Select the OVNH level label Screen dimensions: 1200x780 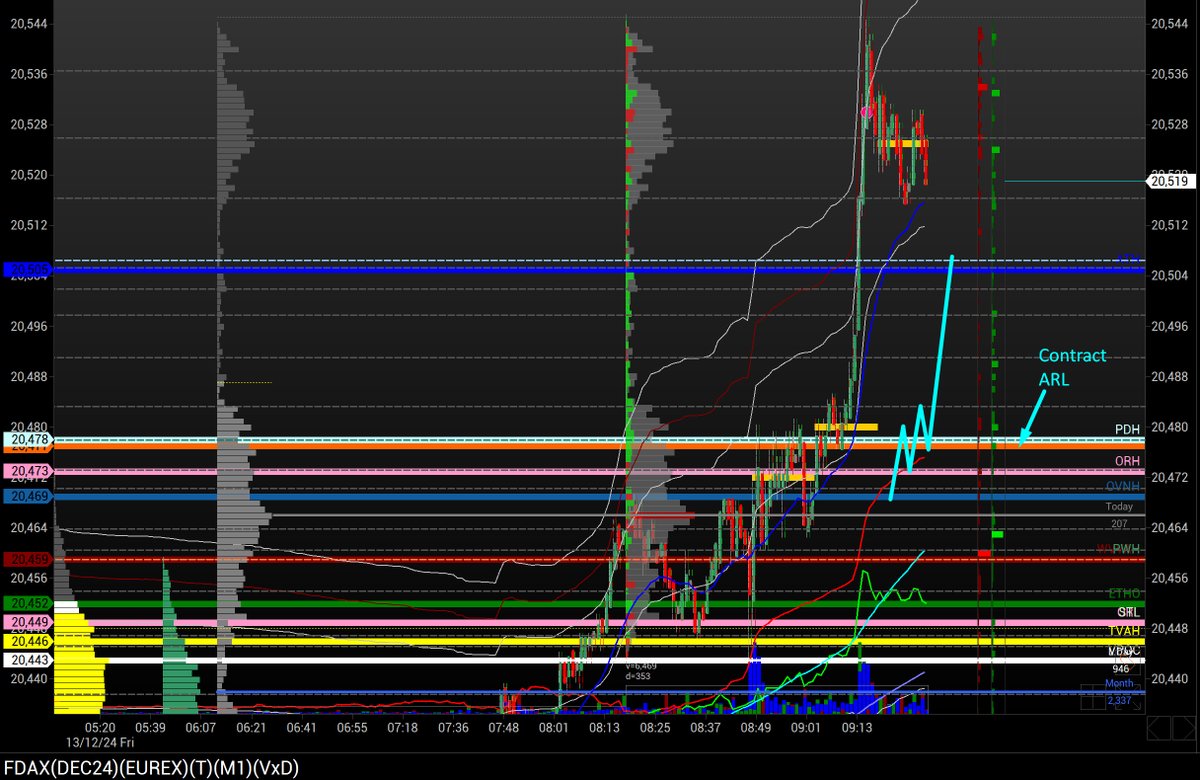click(1122, 486)
